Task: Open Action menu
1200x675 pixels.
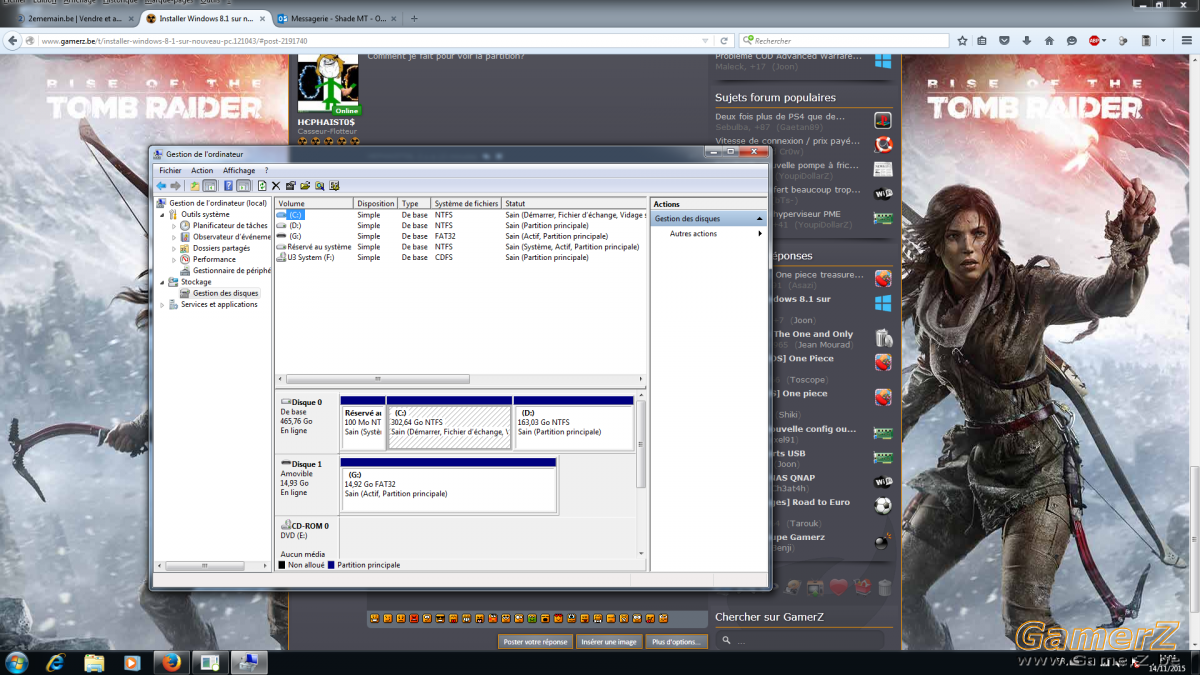Action: (202, 171)
